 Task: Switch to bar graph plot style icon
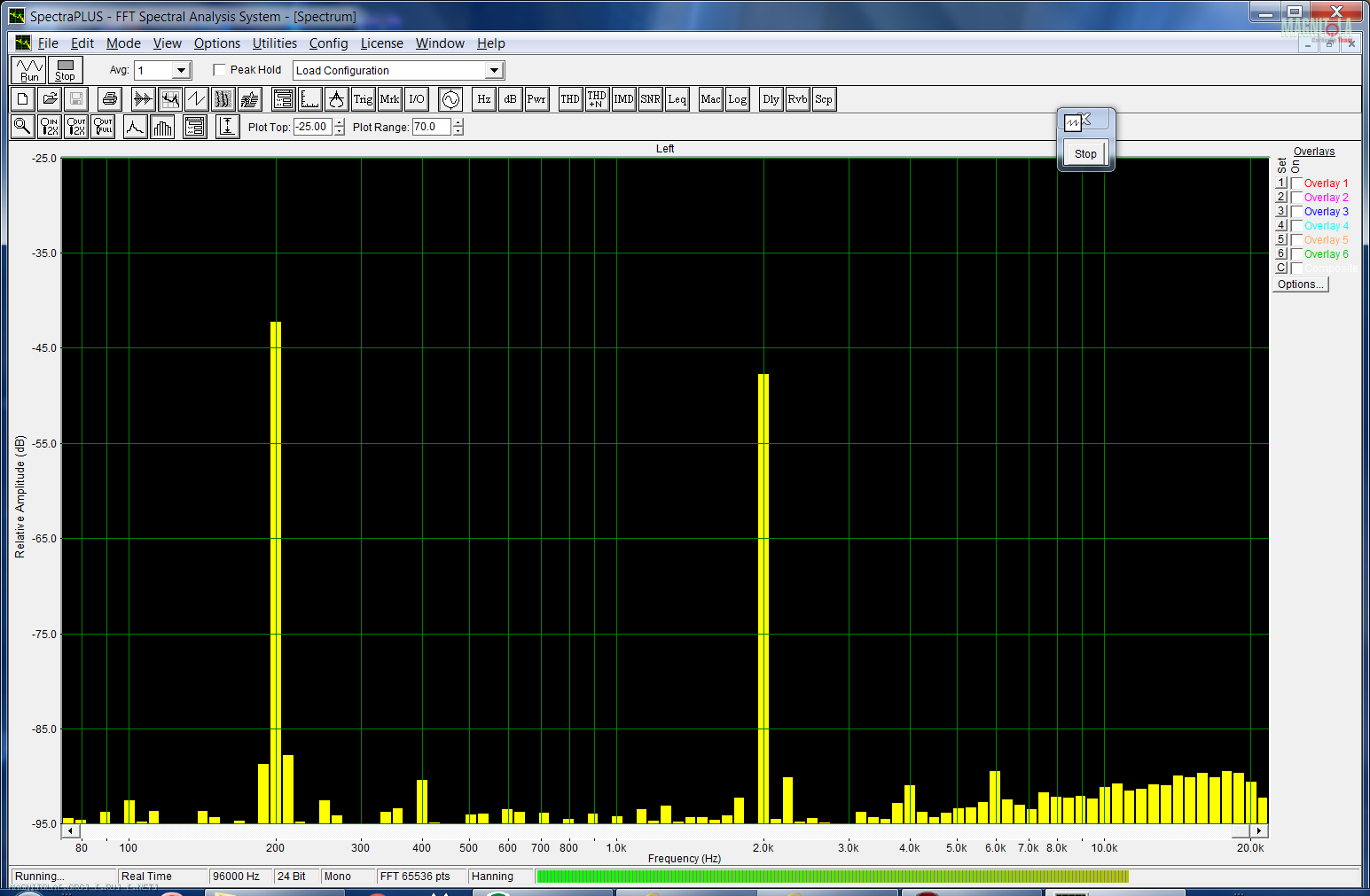click(x=162, y=127)
